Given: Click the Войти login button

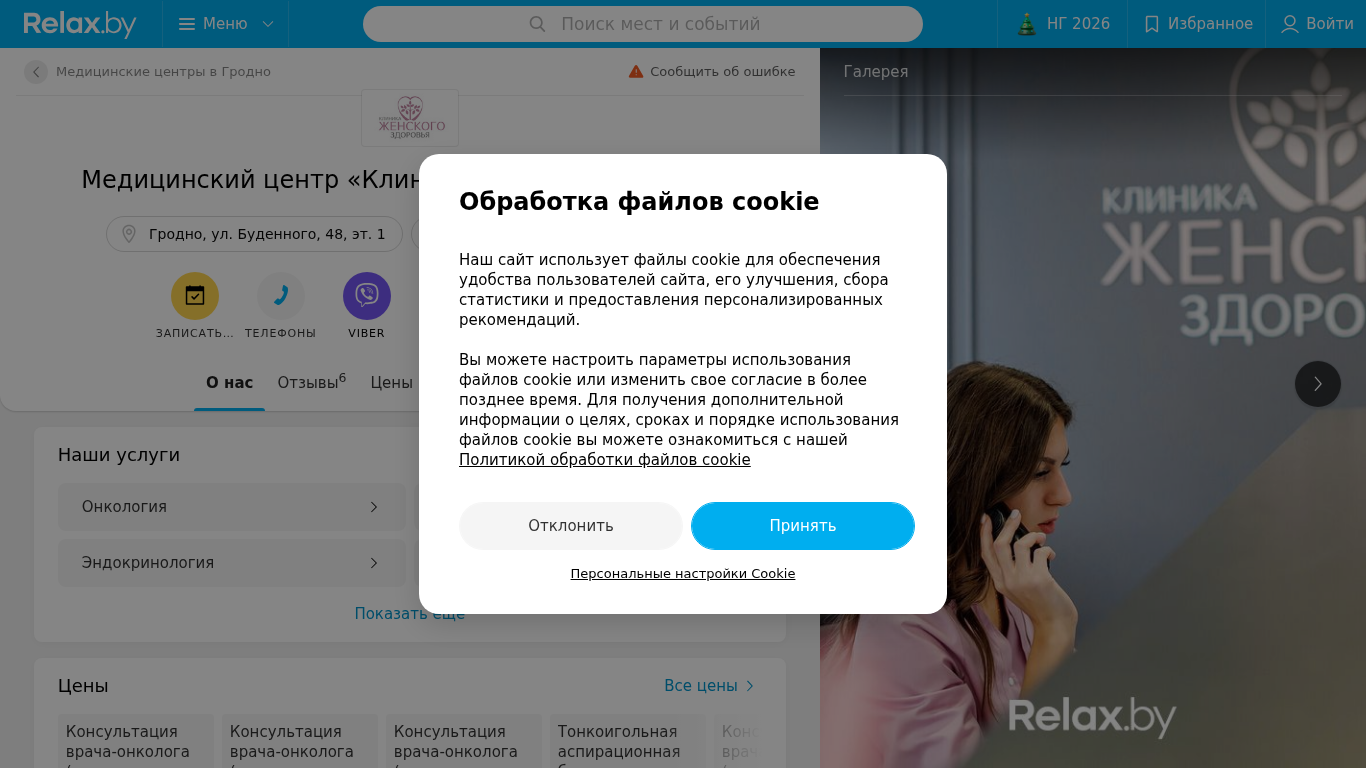Looking at the screenshot, I should (x=1317, y=24).
